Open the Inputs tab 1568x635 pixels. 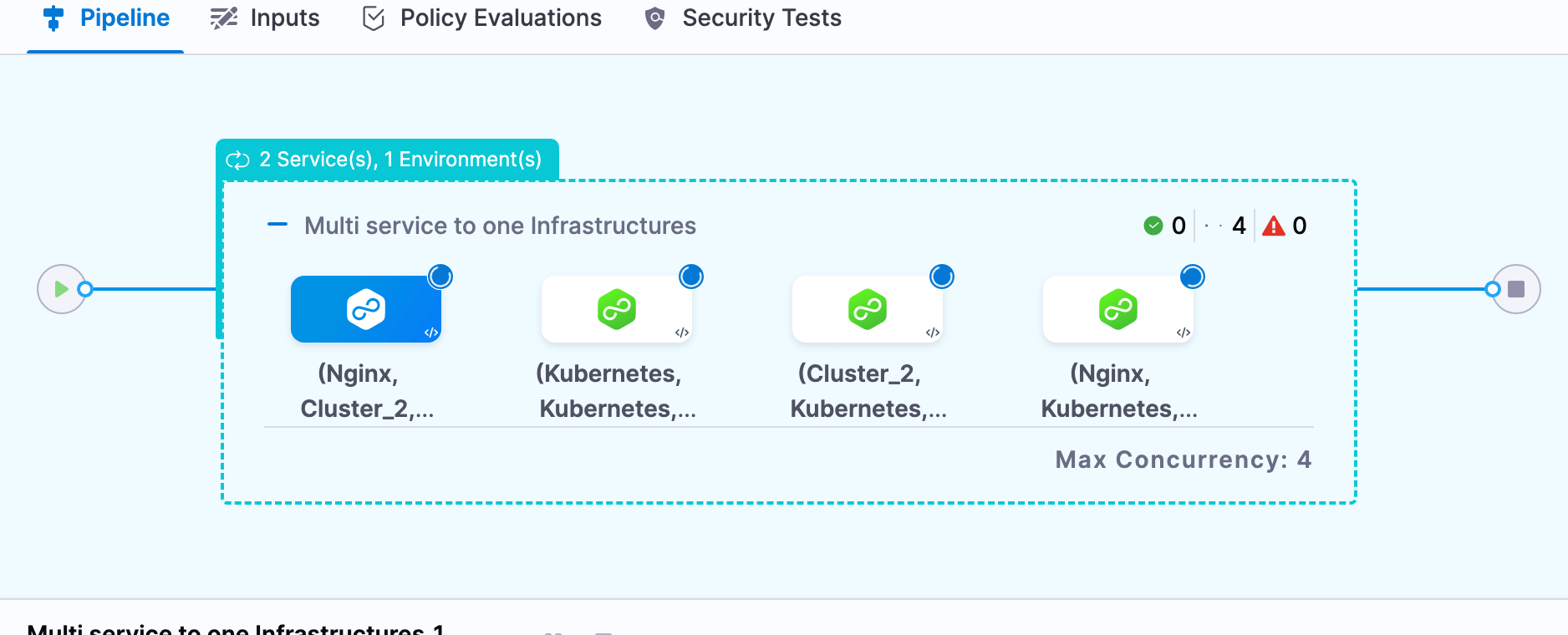click(x=265, y=18)
